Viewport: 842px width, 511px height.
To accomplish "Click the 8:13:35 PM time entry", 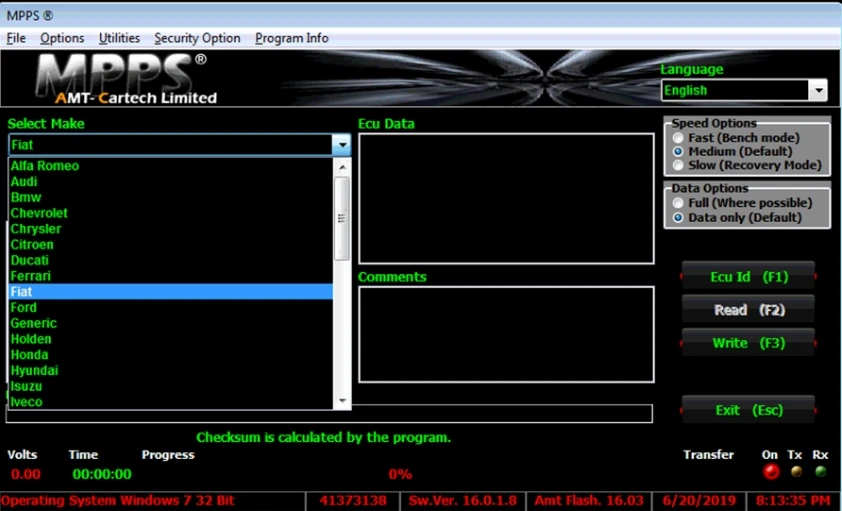I will [x=794, y=501].
